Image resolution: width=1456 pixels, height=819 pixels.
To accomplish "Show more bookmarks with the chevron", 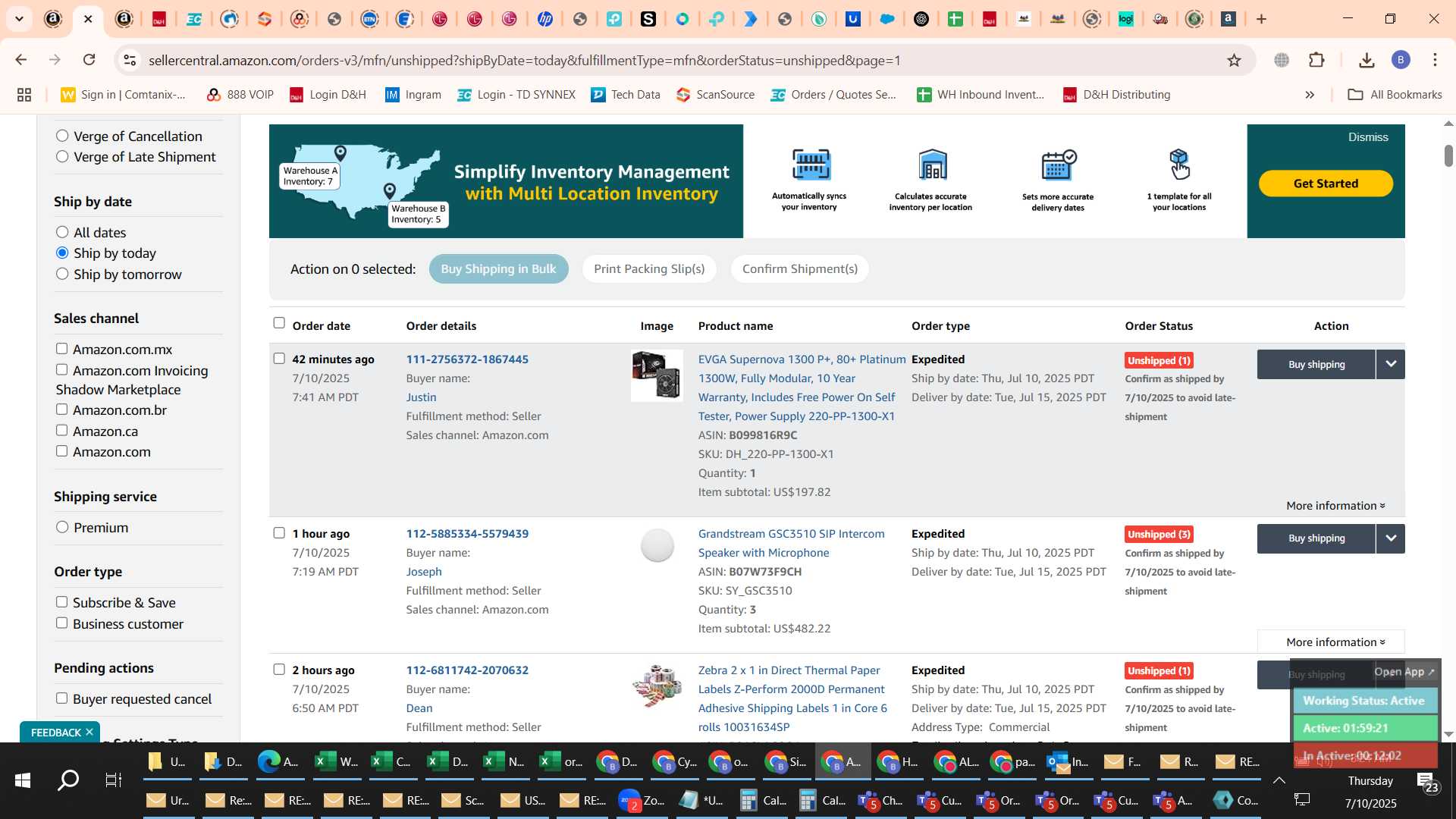I will pyautogui.click(x=1310, y=95).
